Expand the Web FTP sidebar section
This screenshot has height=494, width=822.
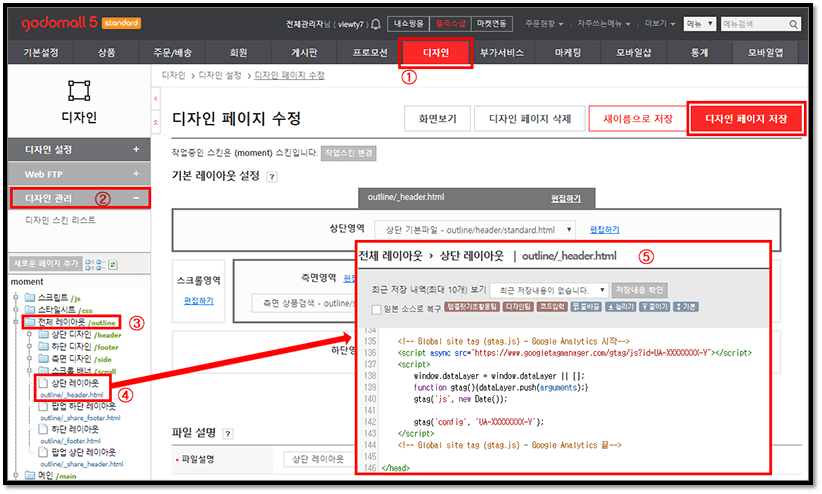[x=79, y=174]
